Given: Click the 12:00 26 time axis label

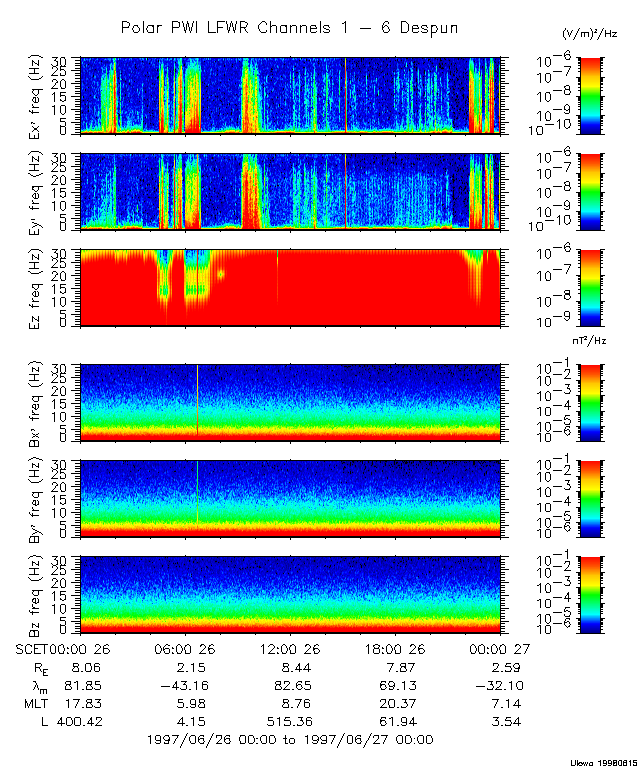Looking at the screenshot, I should coord(289,648).
